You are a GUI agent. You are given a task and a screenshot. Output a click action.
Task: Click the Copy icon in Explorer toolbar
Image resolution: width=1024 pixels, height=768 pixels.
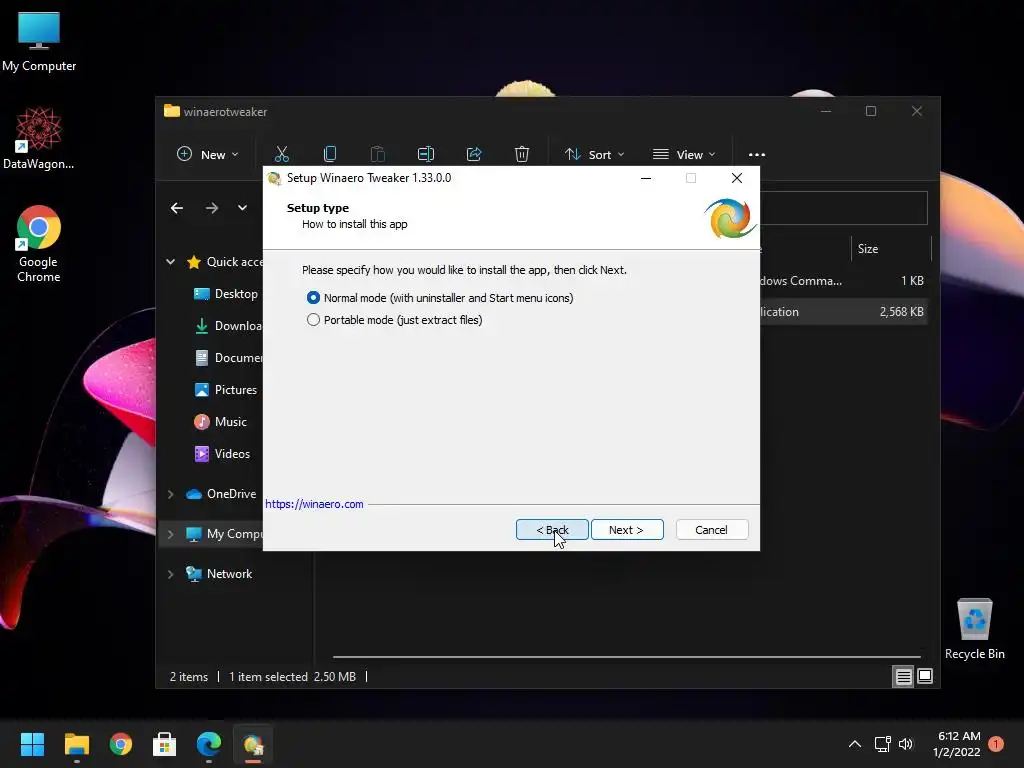(330, 154)
